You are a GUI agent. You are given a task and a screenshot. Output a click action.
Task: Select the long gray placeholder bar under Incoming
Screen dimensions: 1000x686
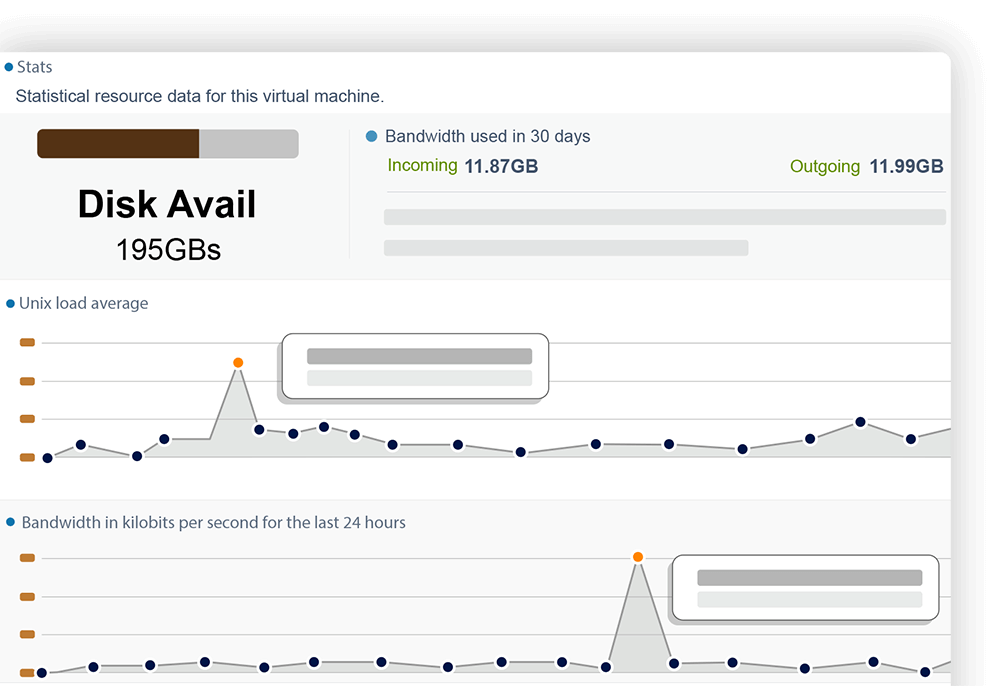665,217
